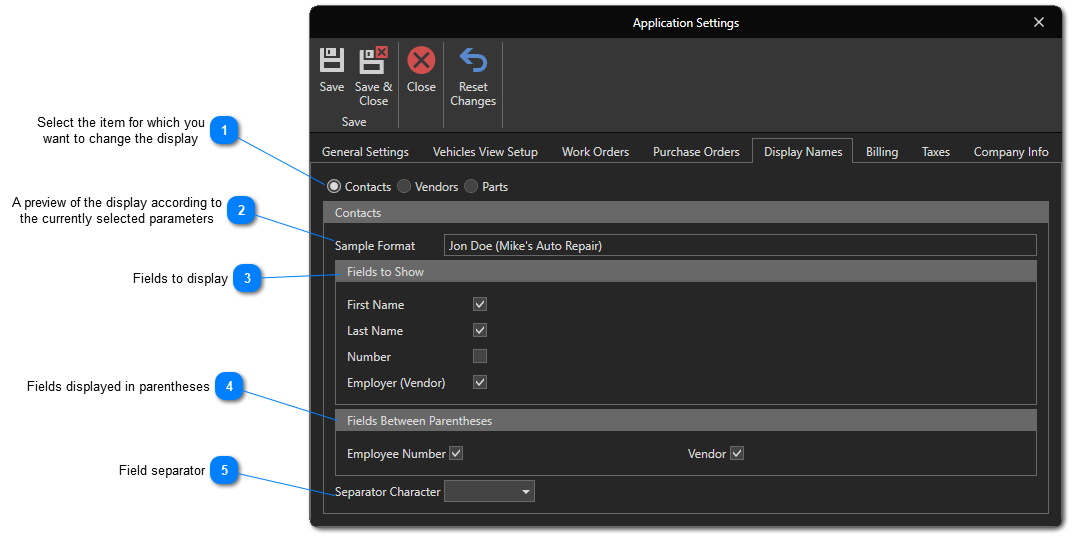Open the Billing tab
Viewport: 1072px width, 537px height.
882,152
